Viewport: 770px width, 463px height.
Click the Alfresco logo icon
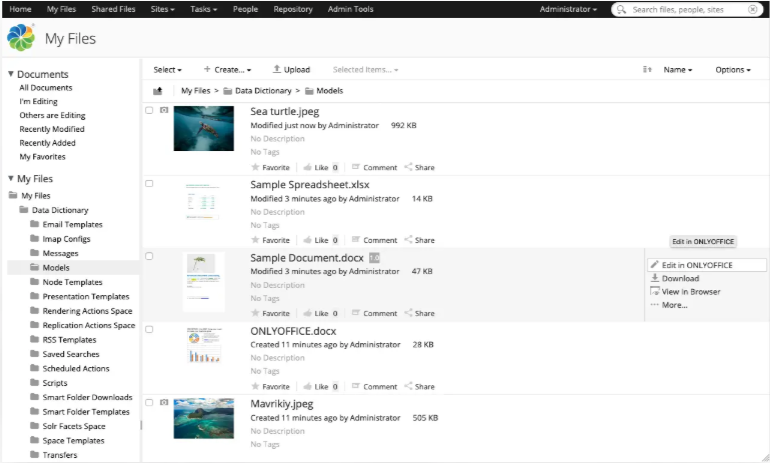(x=21, y=38)
